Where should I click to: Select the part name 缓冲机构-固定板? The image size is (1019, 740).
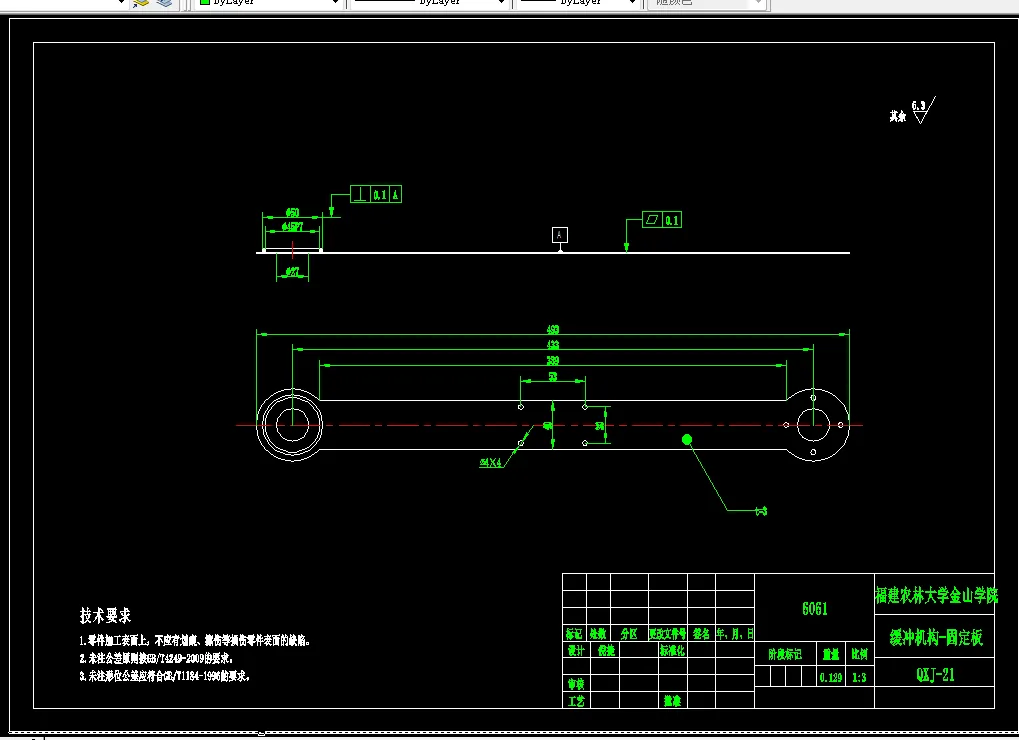click(x=936, y=638)
